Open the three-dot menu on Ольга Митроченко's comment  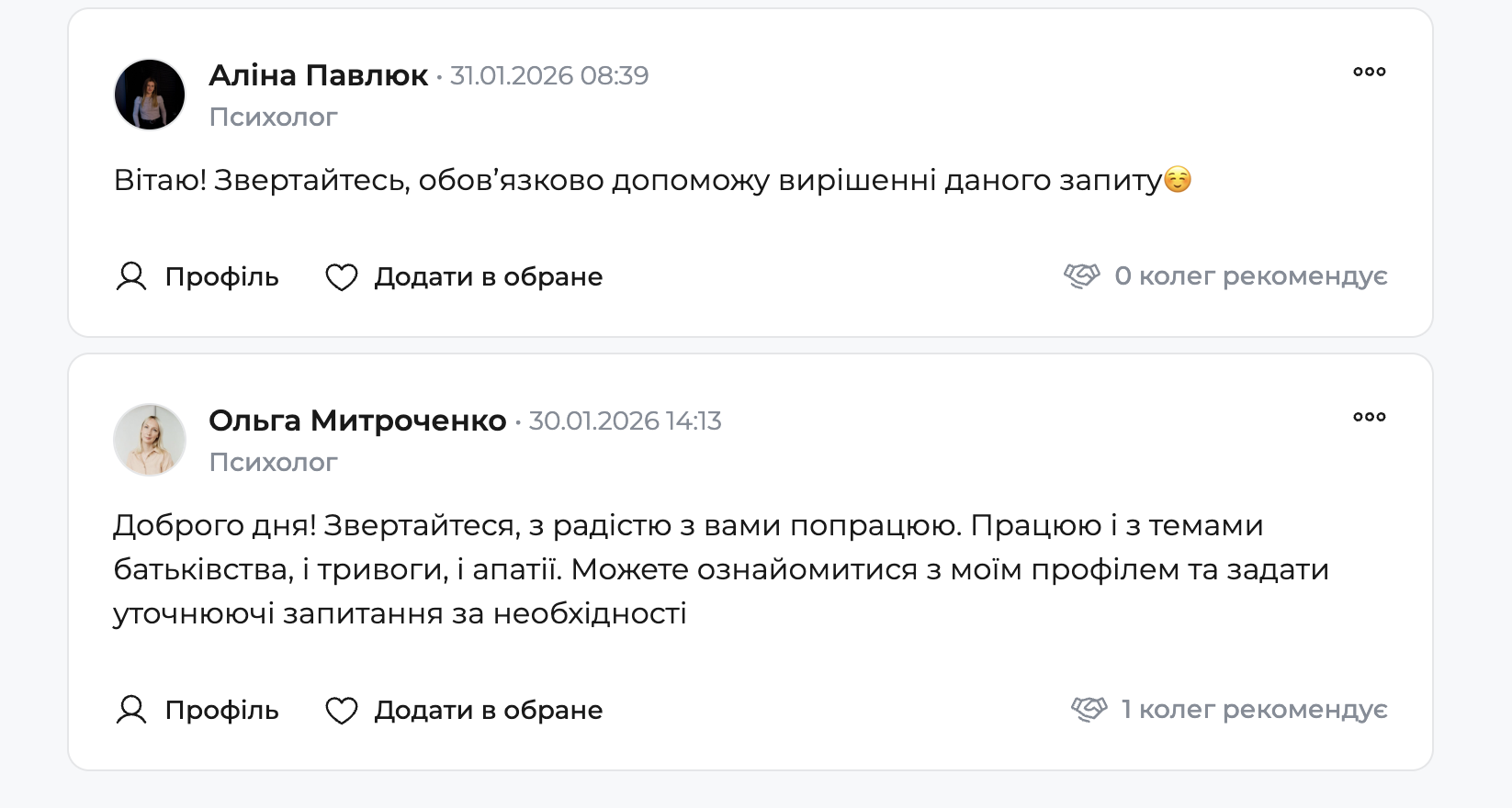1370,416
